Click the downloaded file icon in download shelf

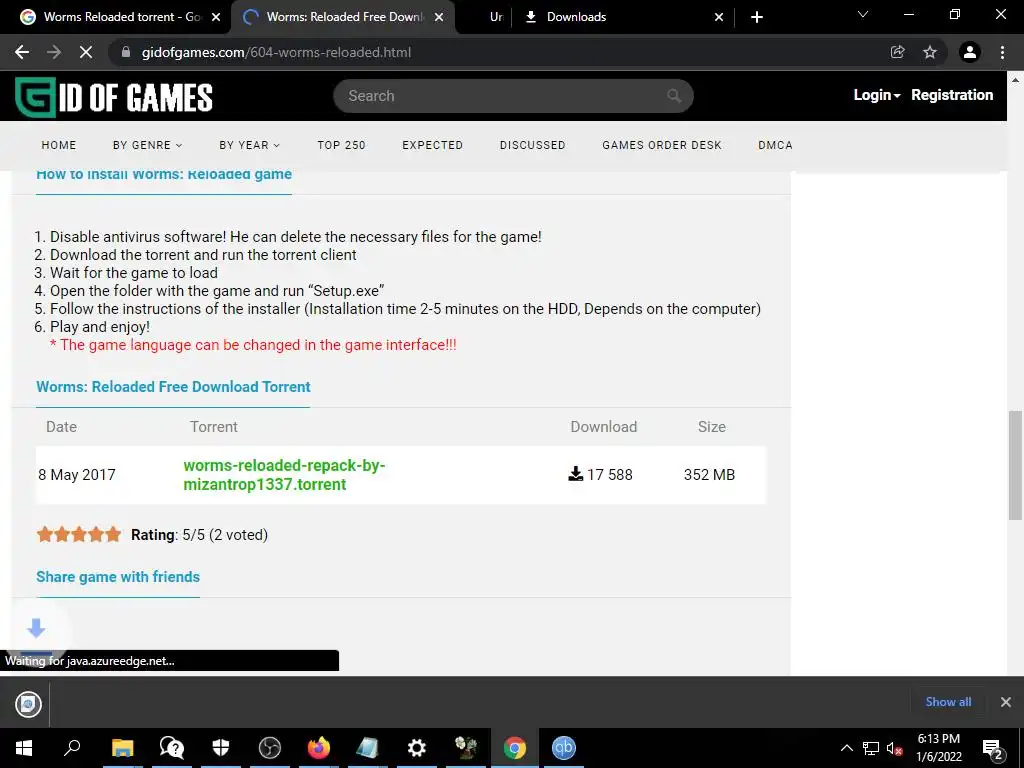(x=28, y=704)
